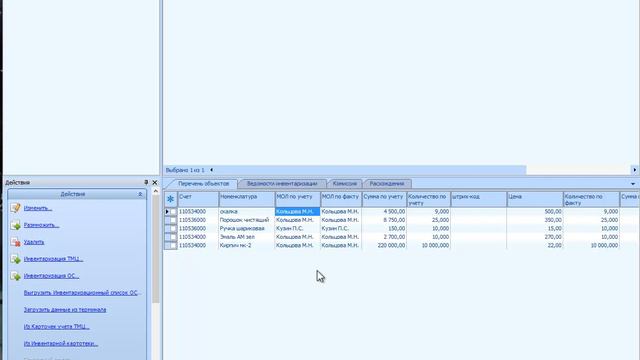
Task: Click the price cell 15,00
Action: pos(535,229)
